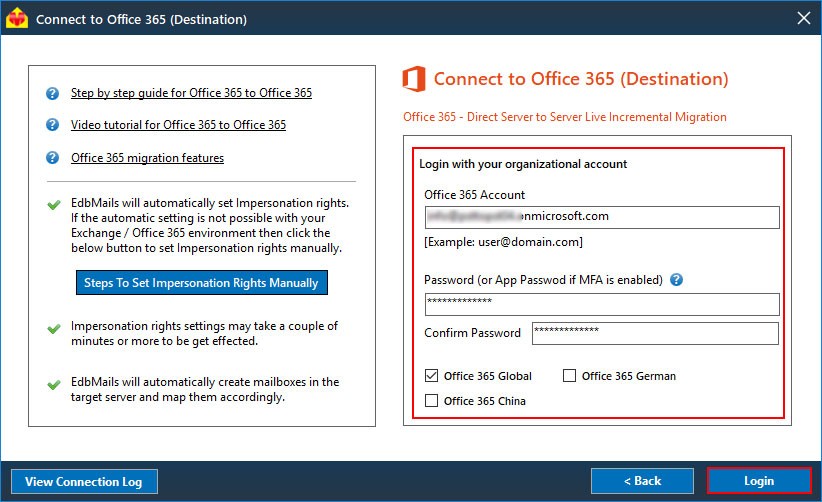The height and width of the screenshot is (502, 822).
Task: Enable Office 365 China checkbox
Action: (x=431, y=401)
